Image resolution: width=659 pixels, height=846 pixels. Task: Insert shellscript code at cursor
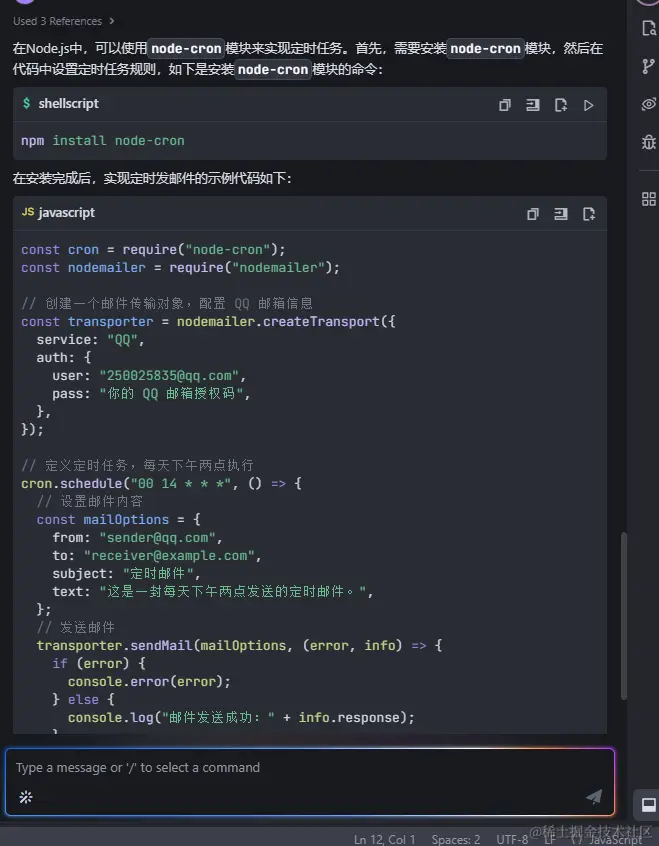click(533, 105)
